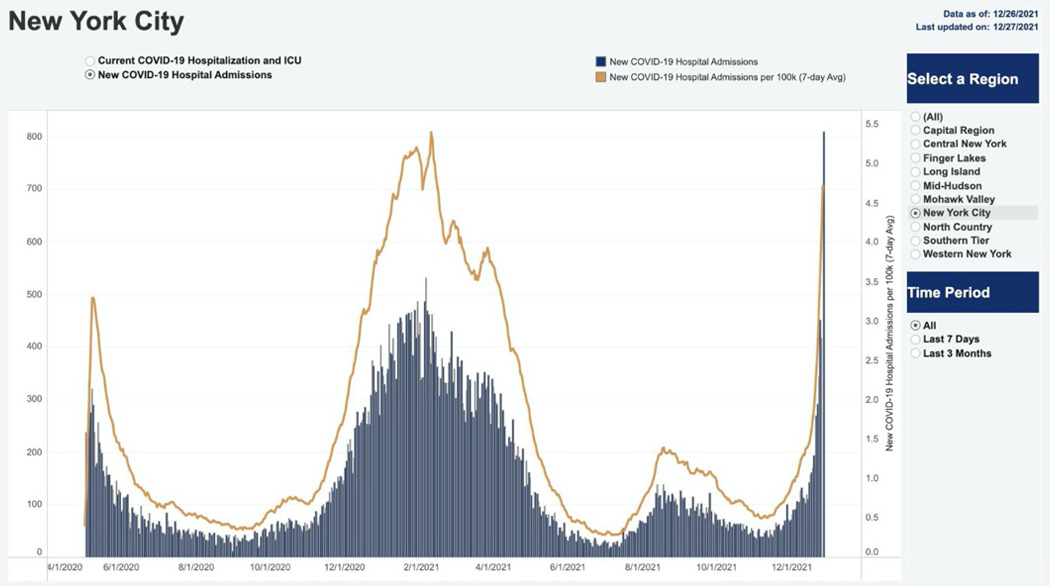Click the Time Period header
This screenshot has height=586, width=1050.
[972, 292]
